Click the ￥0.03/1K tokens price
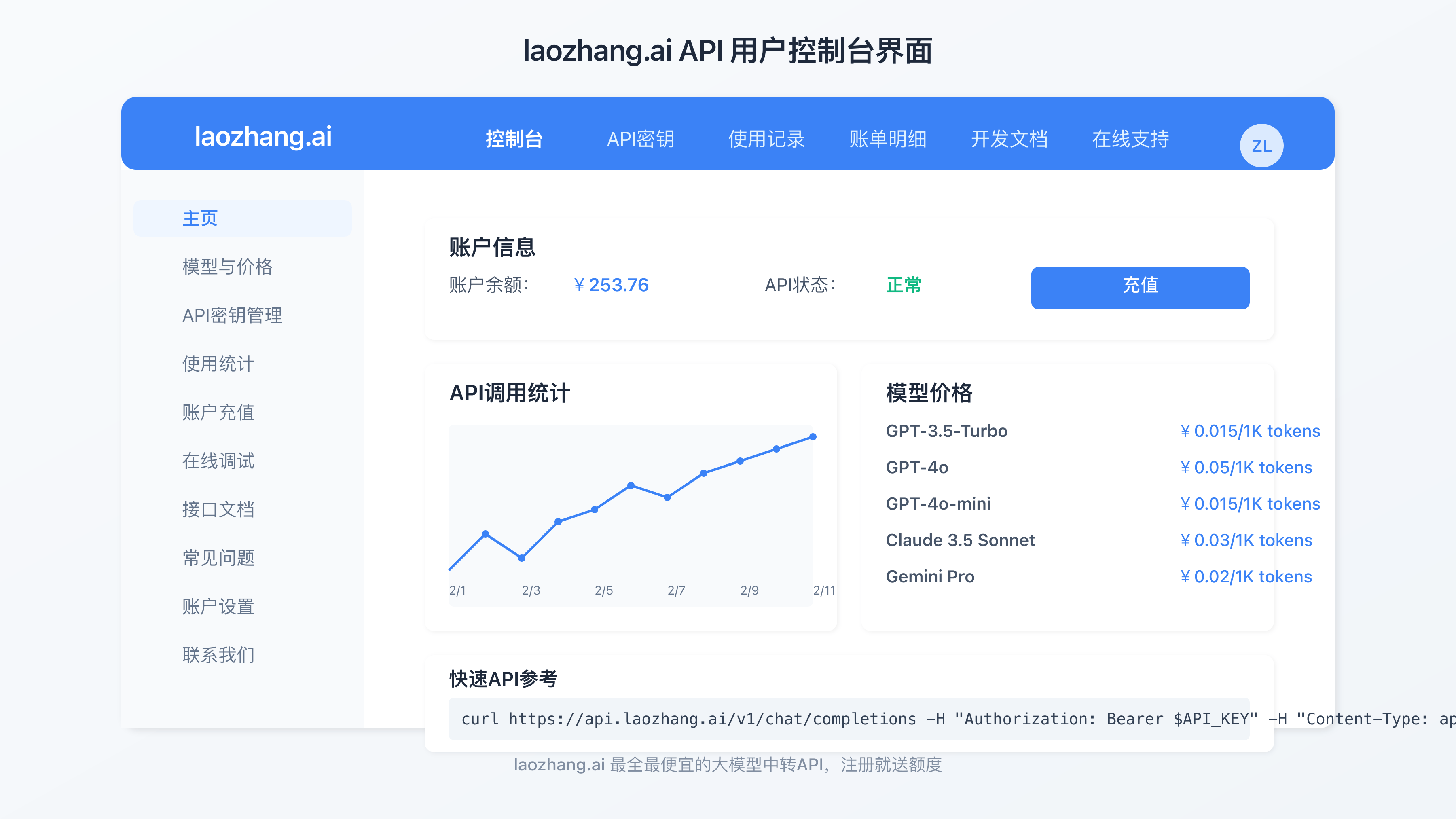 [1246, 540]
